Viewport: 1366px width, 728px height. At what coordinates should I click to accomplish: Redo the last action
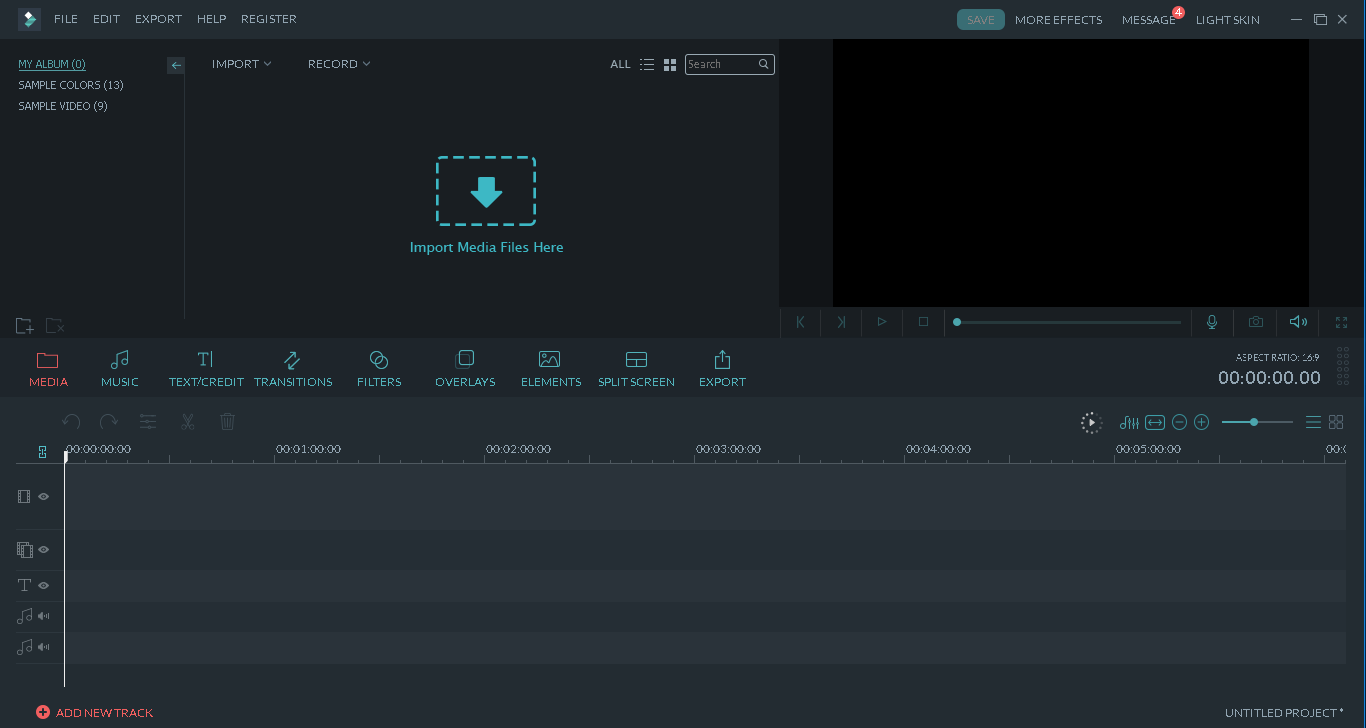pos(109,422)
